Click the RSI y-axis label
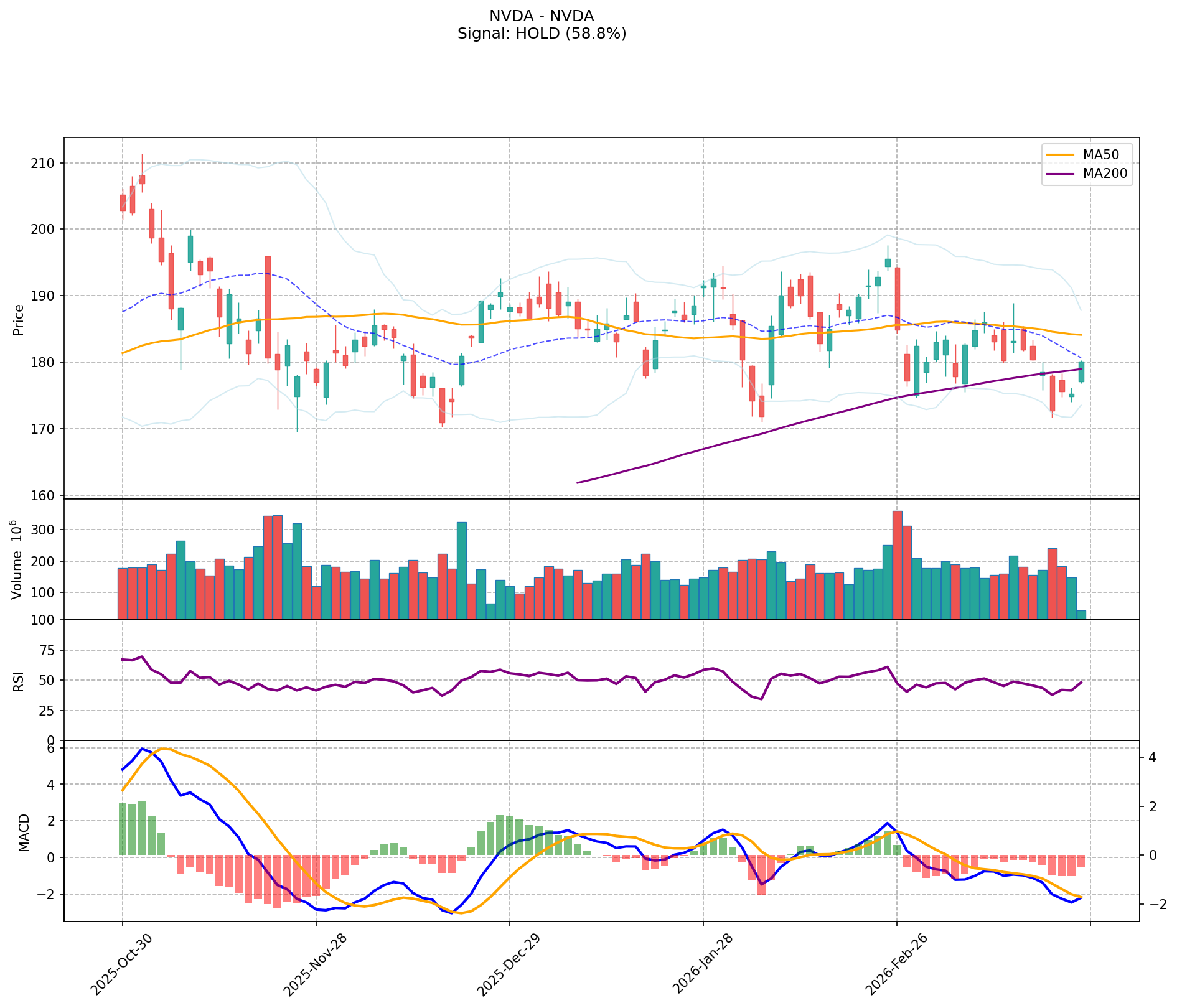This screenshot has width=1177, height=1008. tap(19, 680)
